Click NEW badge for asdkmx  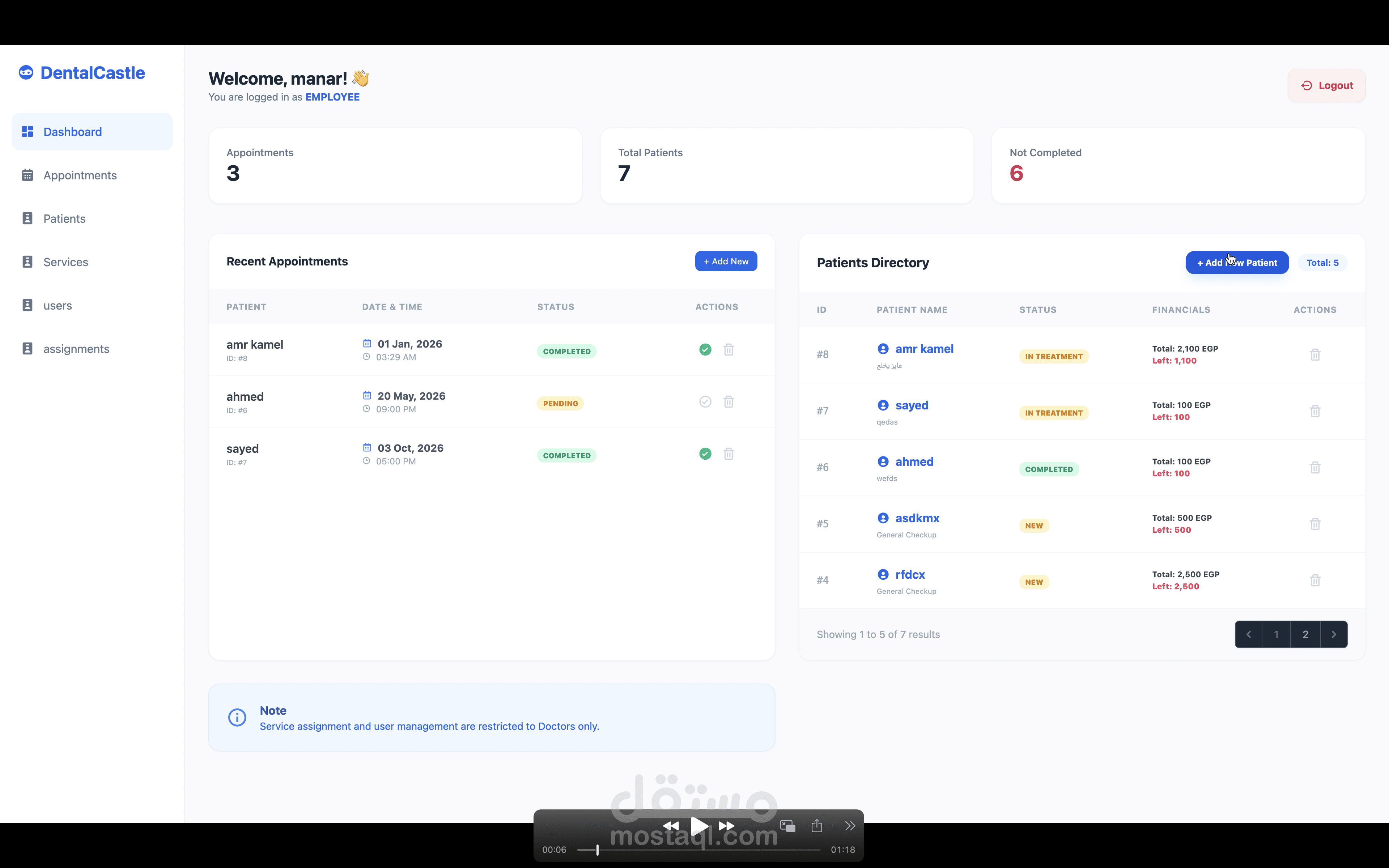click(x=1034, y=526)
